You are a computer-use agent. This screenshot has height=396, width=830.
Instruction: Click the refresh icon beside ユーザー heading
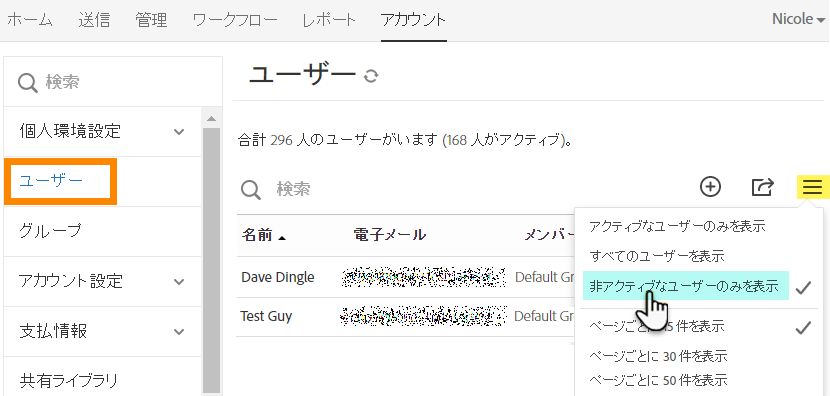click(x=371, y=77)
